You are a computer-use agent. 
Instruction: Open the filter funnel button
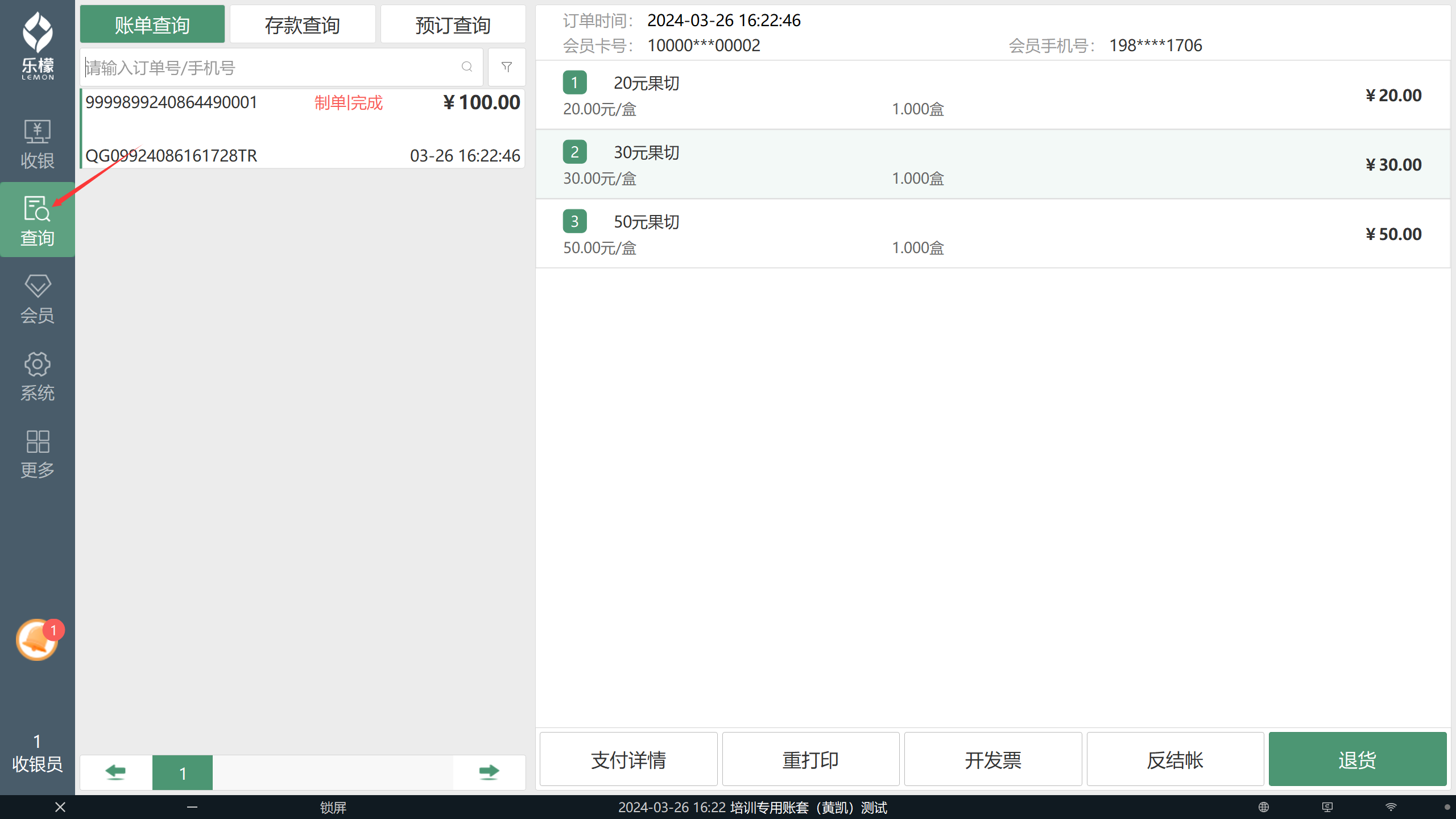pos(507,67)
